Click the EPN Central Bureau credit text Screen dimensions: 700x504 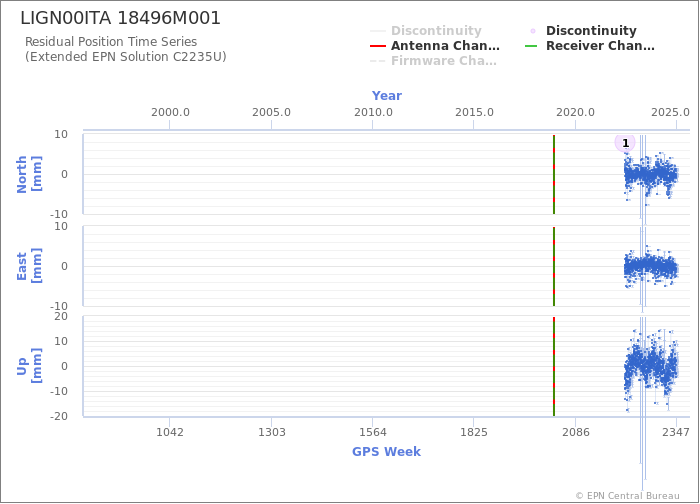[628, 496]
